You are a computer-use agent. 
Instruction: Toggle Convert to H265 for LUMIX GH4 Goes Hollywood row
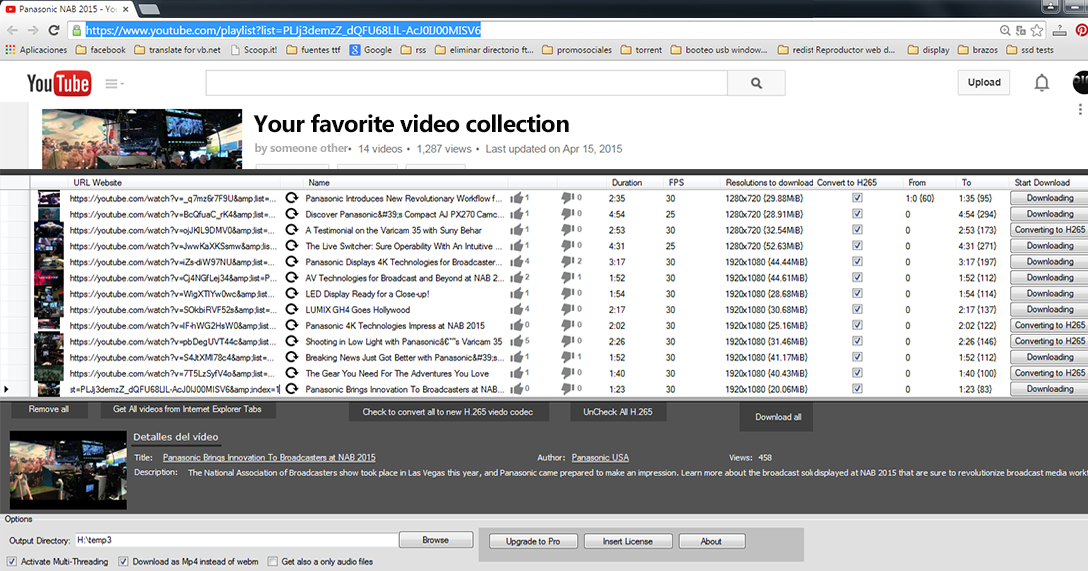coord(857,309)
